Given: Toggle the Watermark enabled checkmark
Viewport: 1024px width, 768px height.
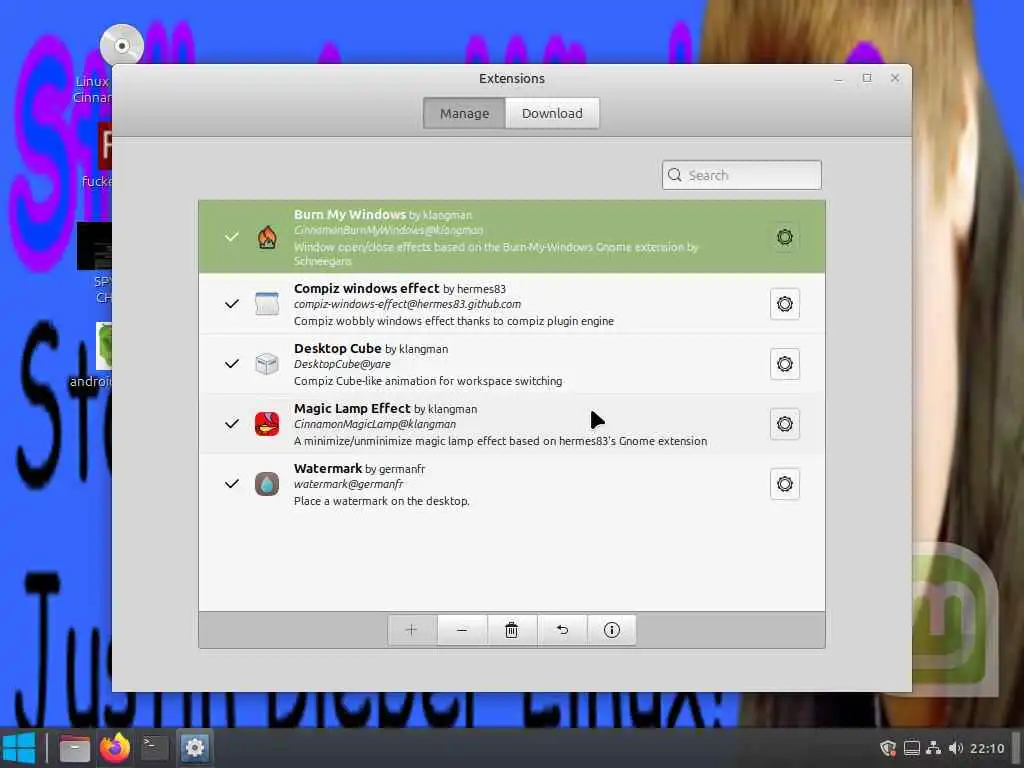Looking at the screenshot, I should coord(231,484).
